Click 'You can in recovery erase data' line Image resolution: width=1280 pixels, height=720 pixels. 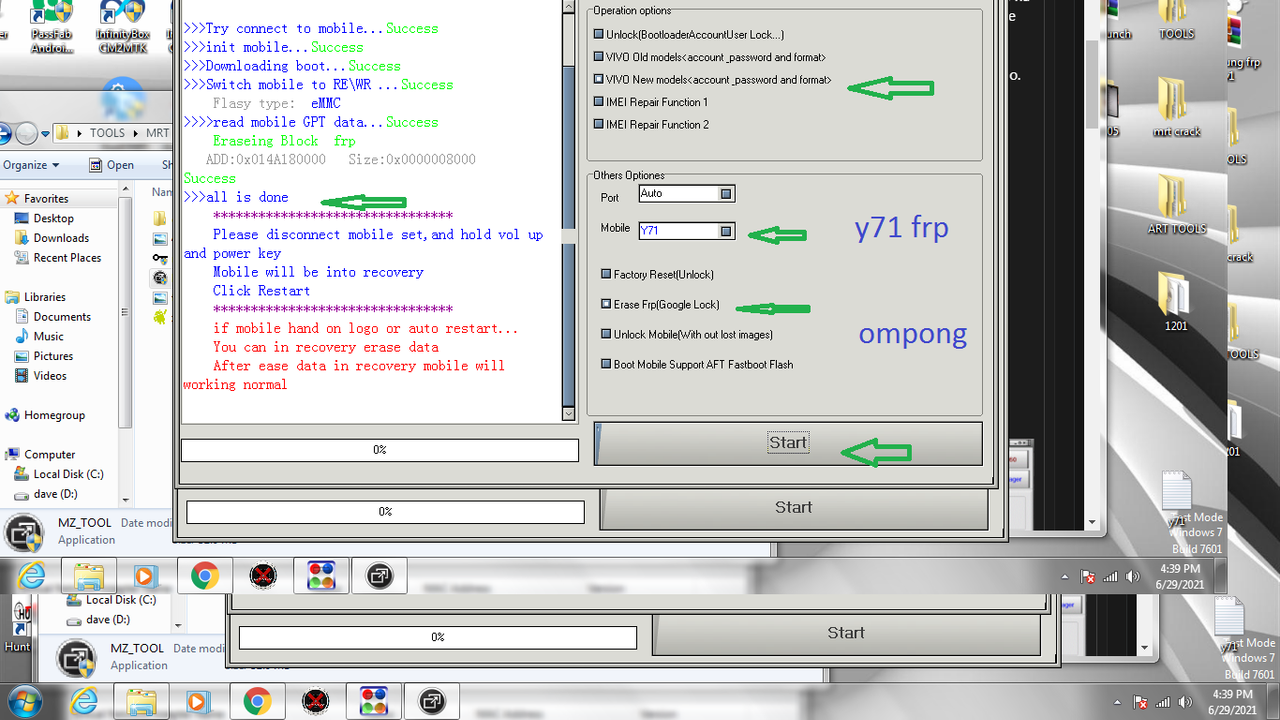pyautogui.click(x=325, y=347)
